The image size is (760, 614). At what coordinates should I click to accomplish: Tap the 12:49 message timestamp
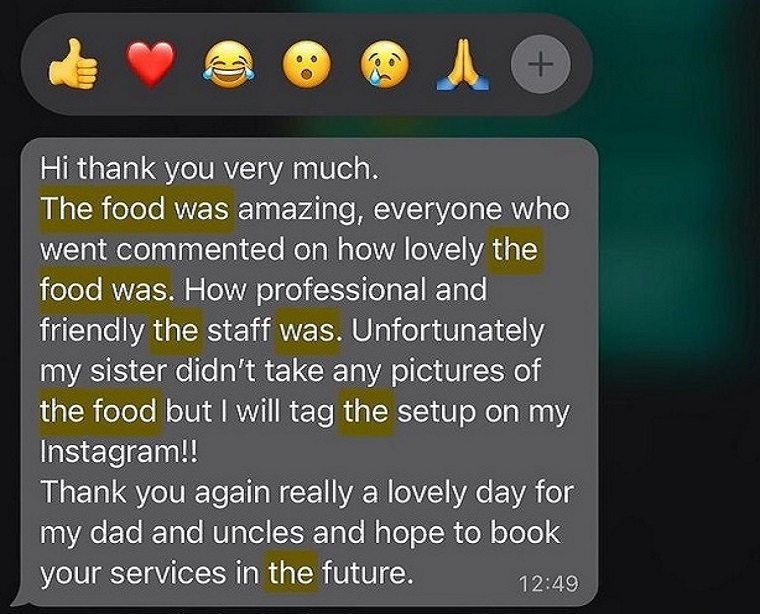[x=548, y=583]
